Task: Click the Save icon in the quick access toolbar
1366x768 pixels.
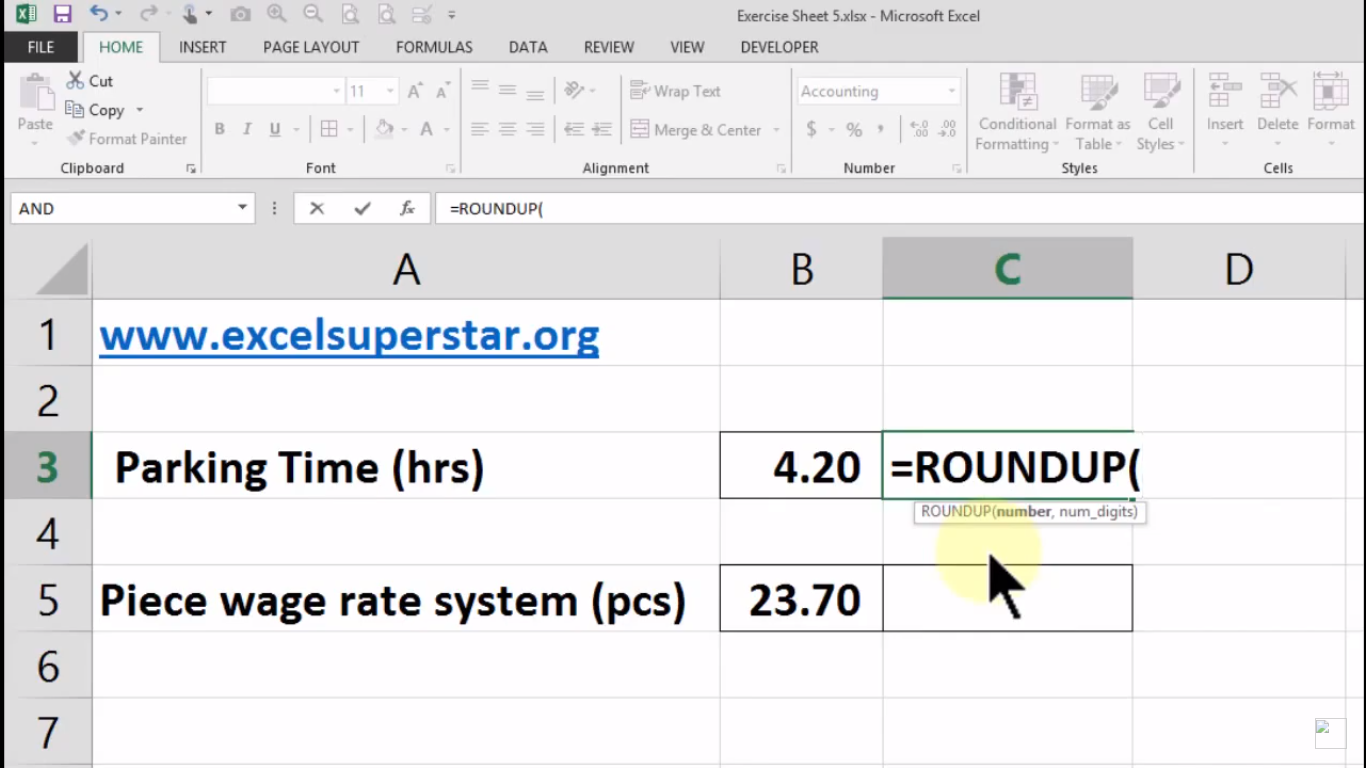Action: pos(62,14)
